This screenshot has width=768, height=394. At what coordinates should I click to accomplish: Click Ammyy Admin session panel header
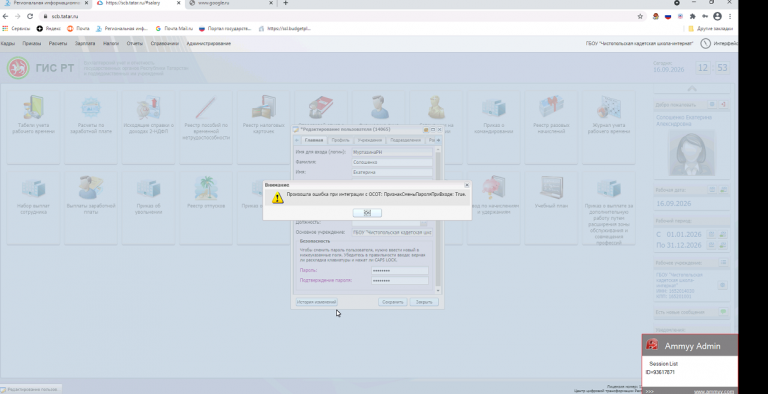tap(690, 345)
